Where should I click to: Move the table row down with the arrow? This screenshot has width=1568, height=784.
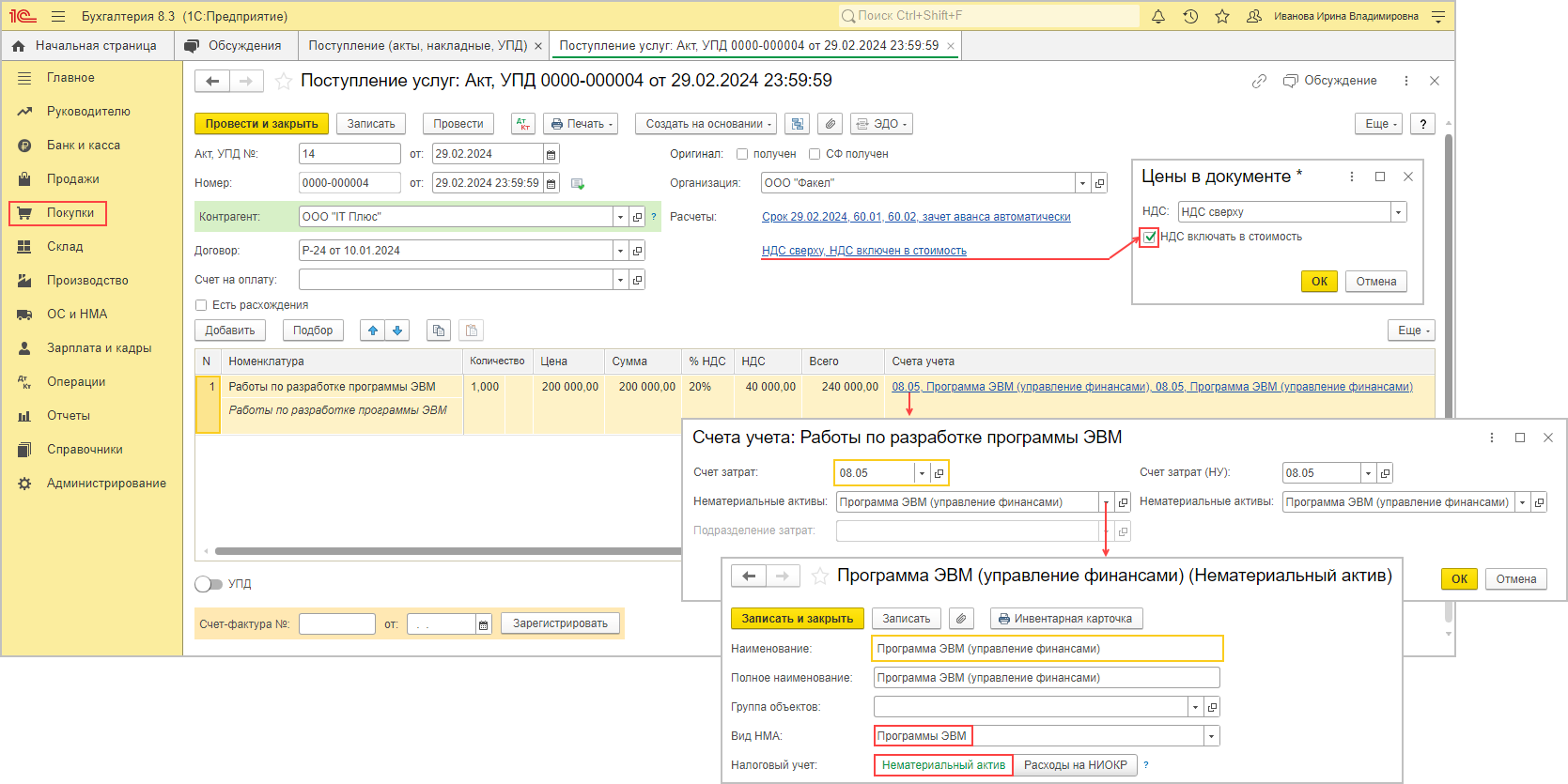point(397,331)
